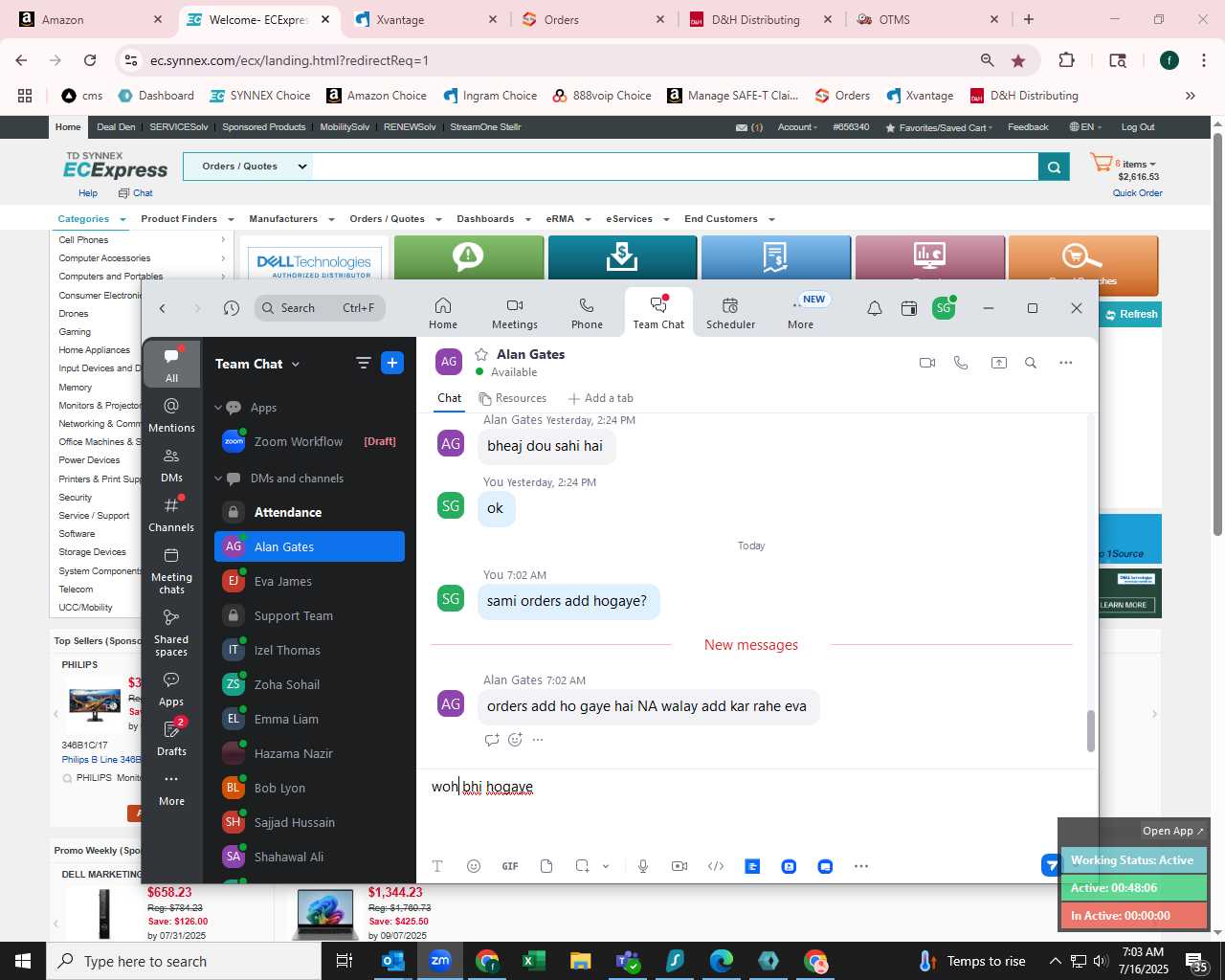Switch to D&H Distributing browser tab
1225x980 pixels.
[x=761, y=19]
